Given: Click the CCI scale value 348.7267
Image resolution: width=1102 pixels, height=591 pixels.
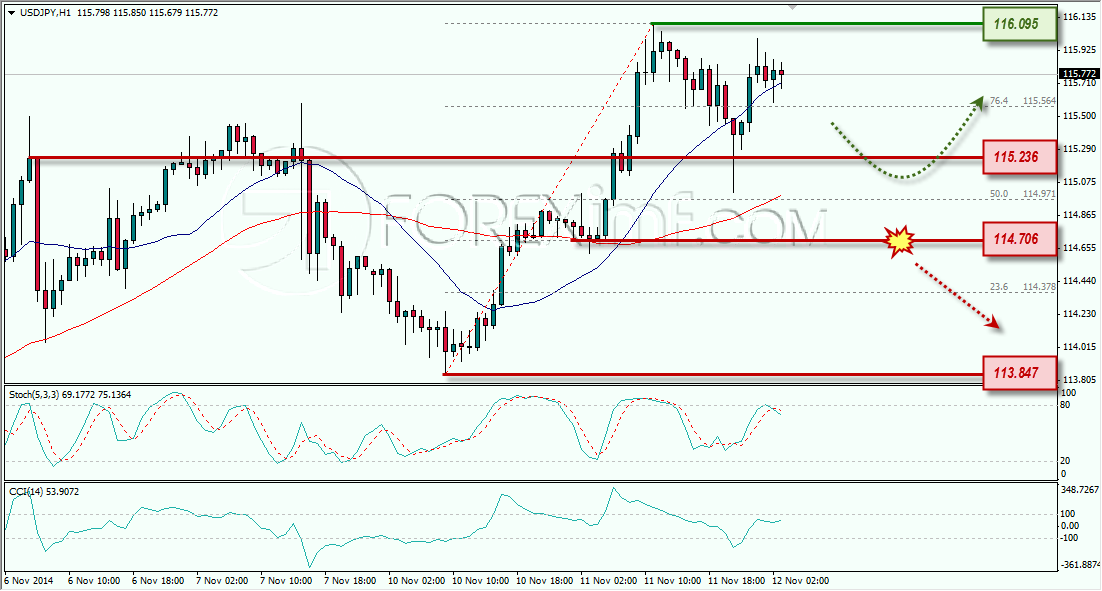Looking at the screenshot, I should (x=1080, y=490).
